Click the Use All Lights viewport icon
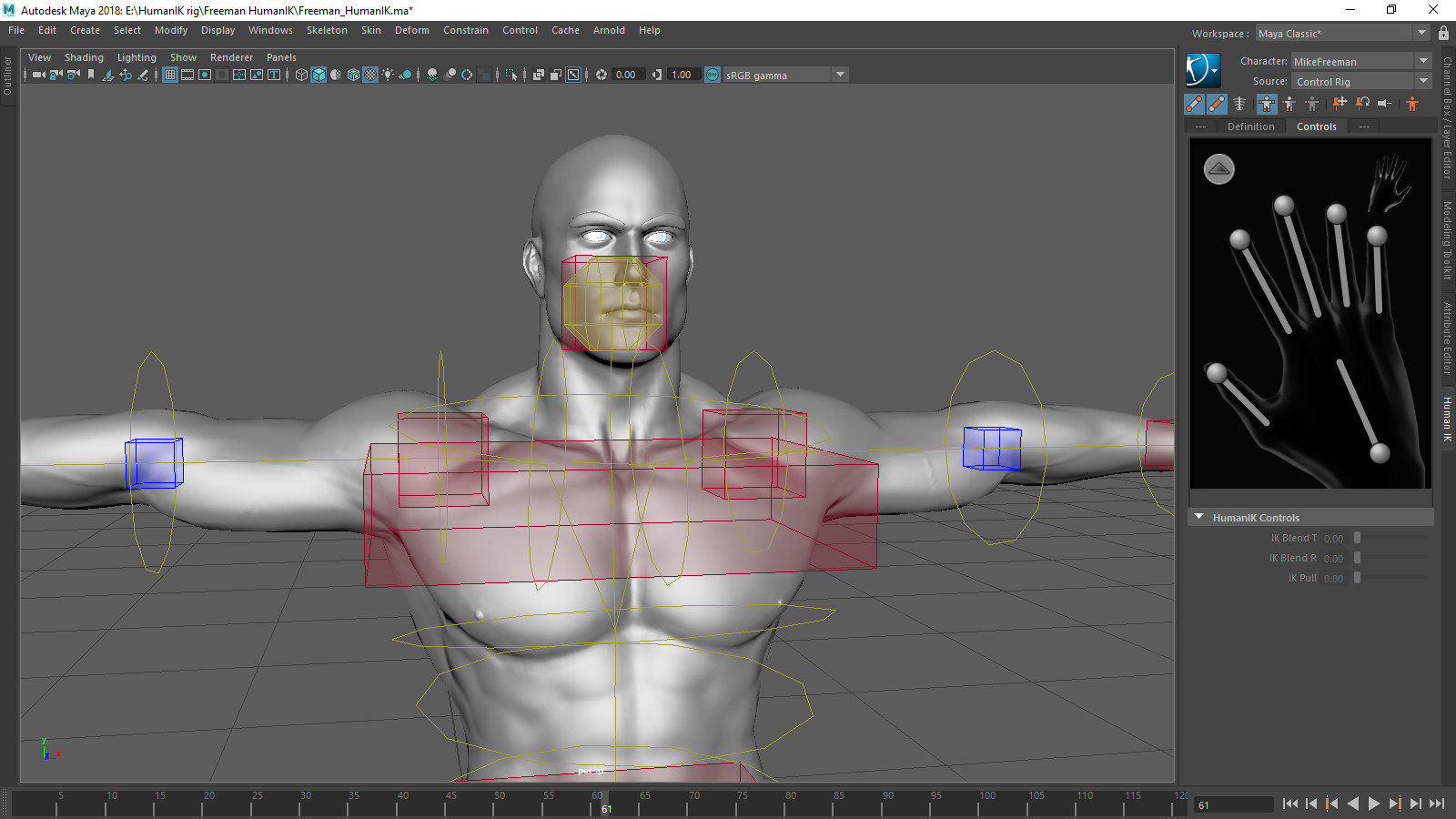The width and height of the screenshot is (1456, 819). tap(388, 75)
